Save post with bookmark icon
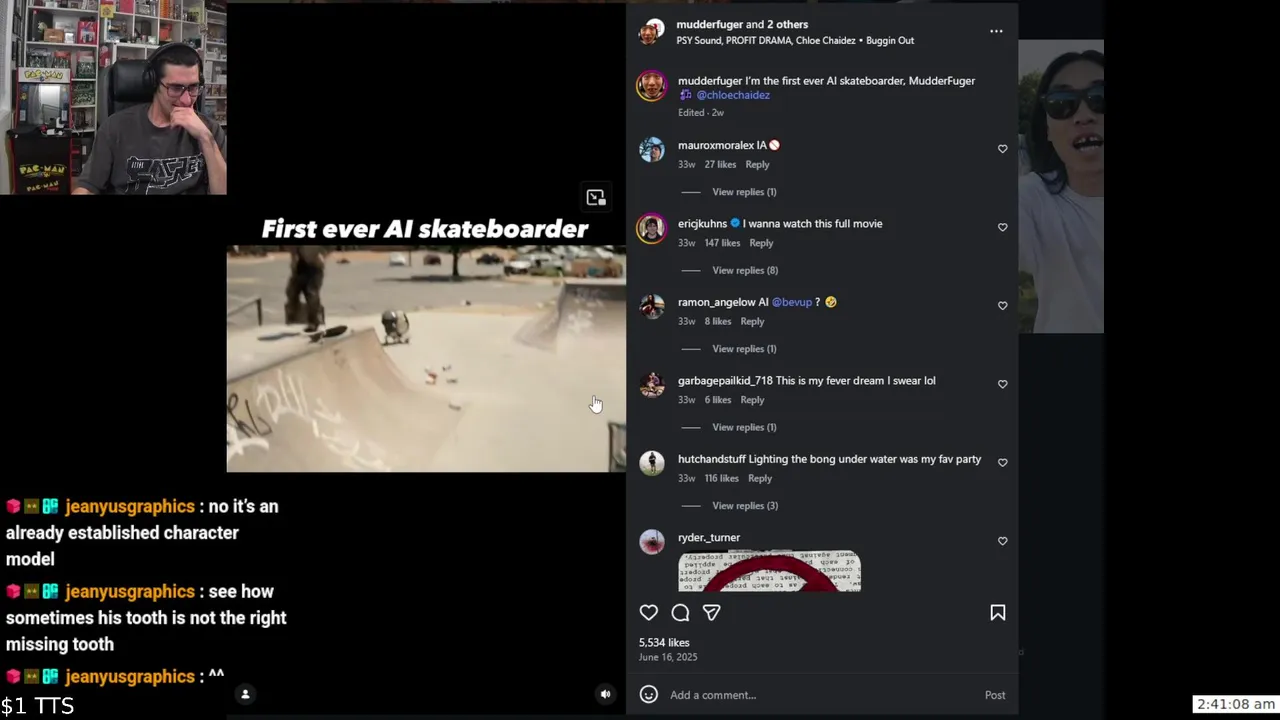 point(997,613)
